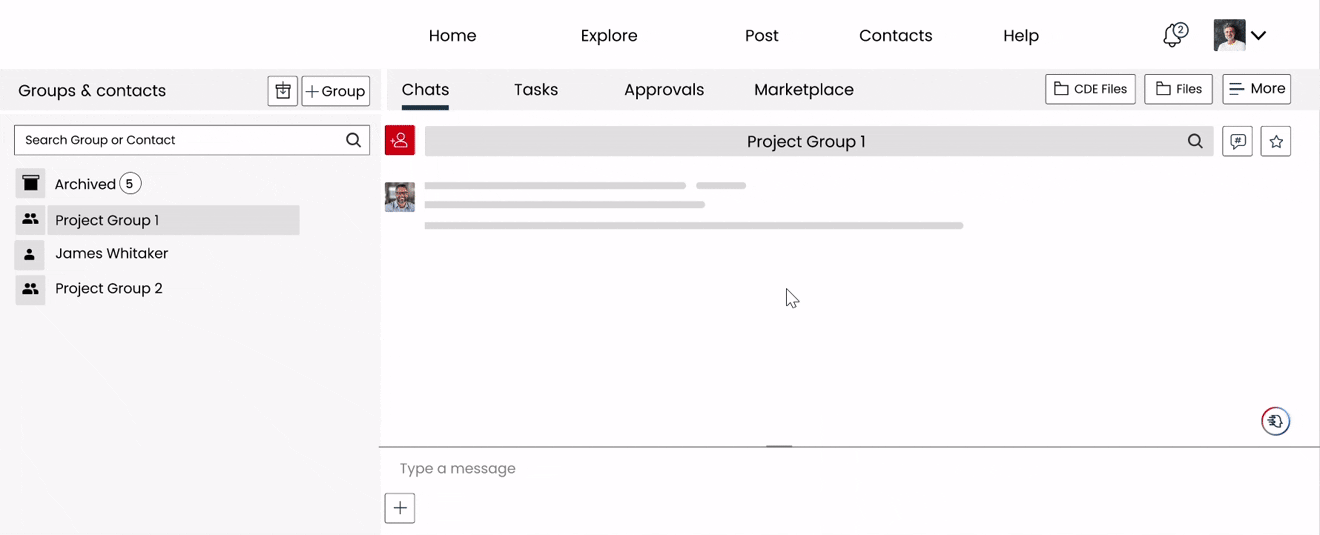Click the magnifier in group search box
This screenshot has height=535, width=1320.
point(353,140)
